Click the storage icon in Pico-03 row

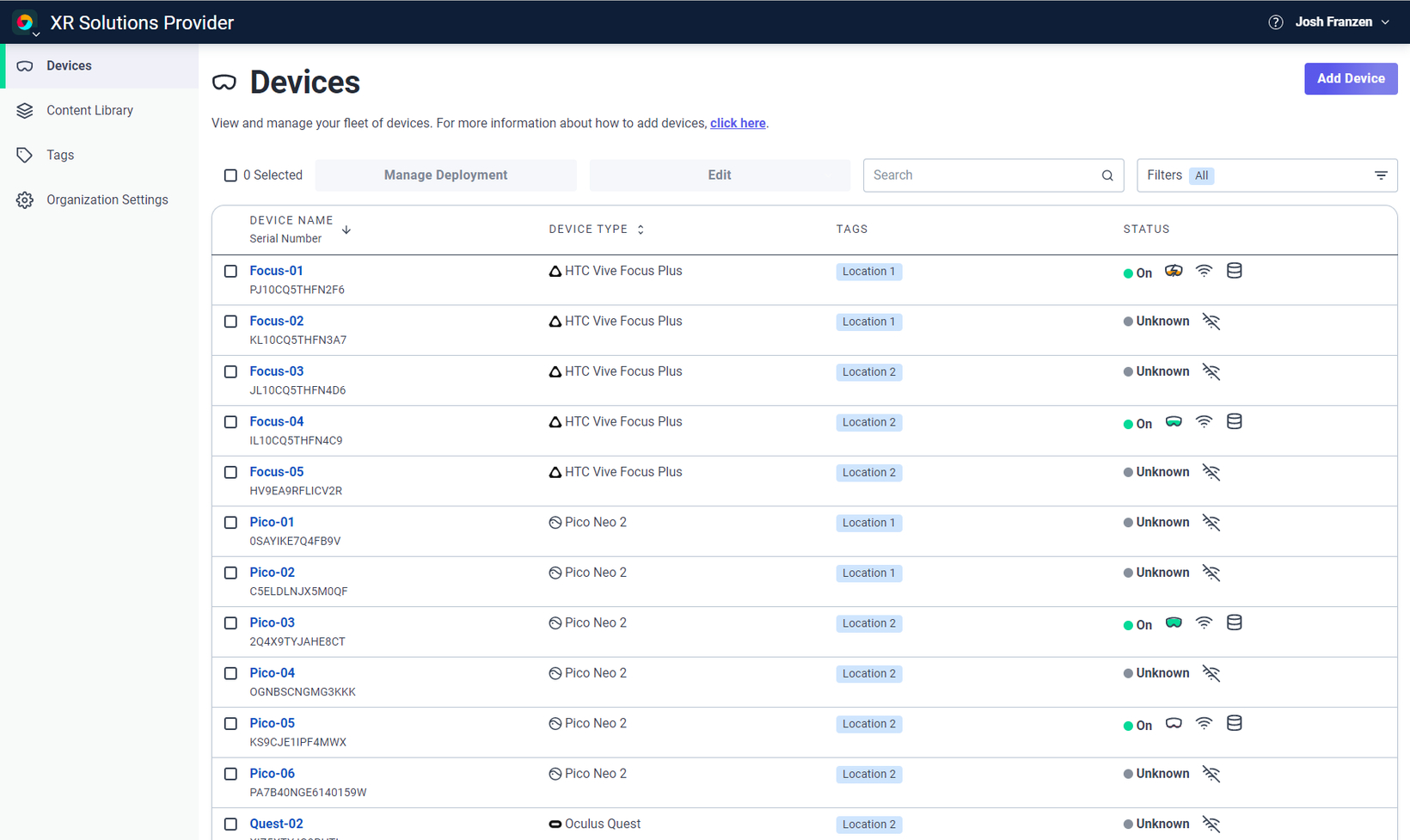(x=1234, y=622)
